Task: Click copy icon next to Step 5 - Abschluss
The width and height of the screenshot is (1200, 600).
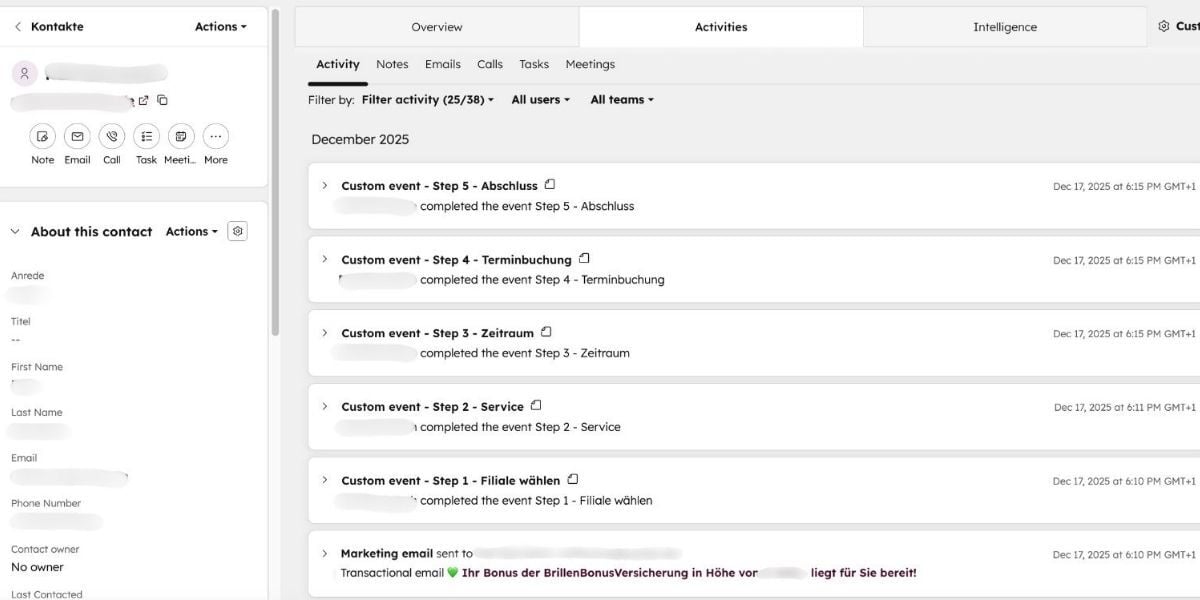Action: pyautogui.click(x=550, y=185)
